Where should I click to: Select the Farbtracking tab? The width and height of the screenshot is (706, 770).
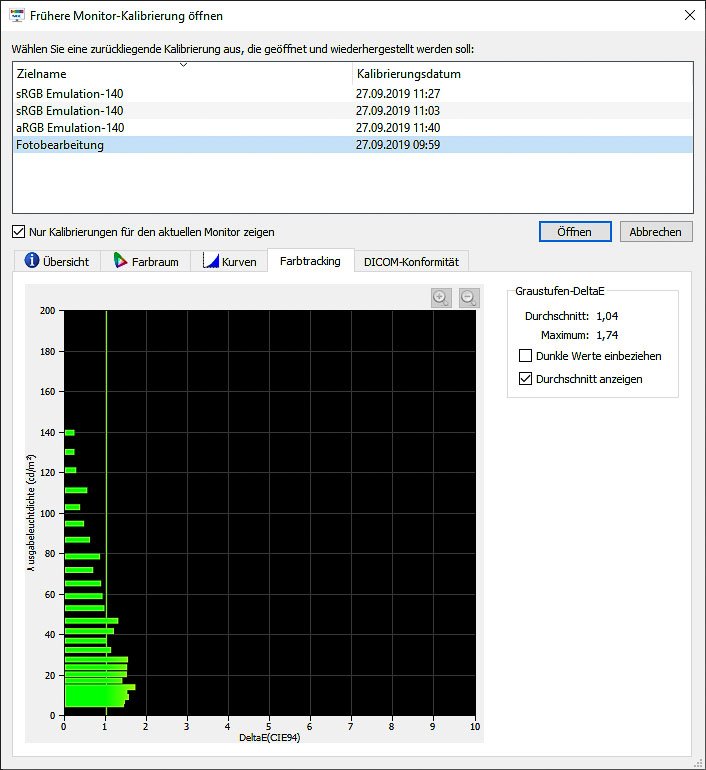(x=310, y=260)
